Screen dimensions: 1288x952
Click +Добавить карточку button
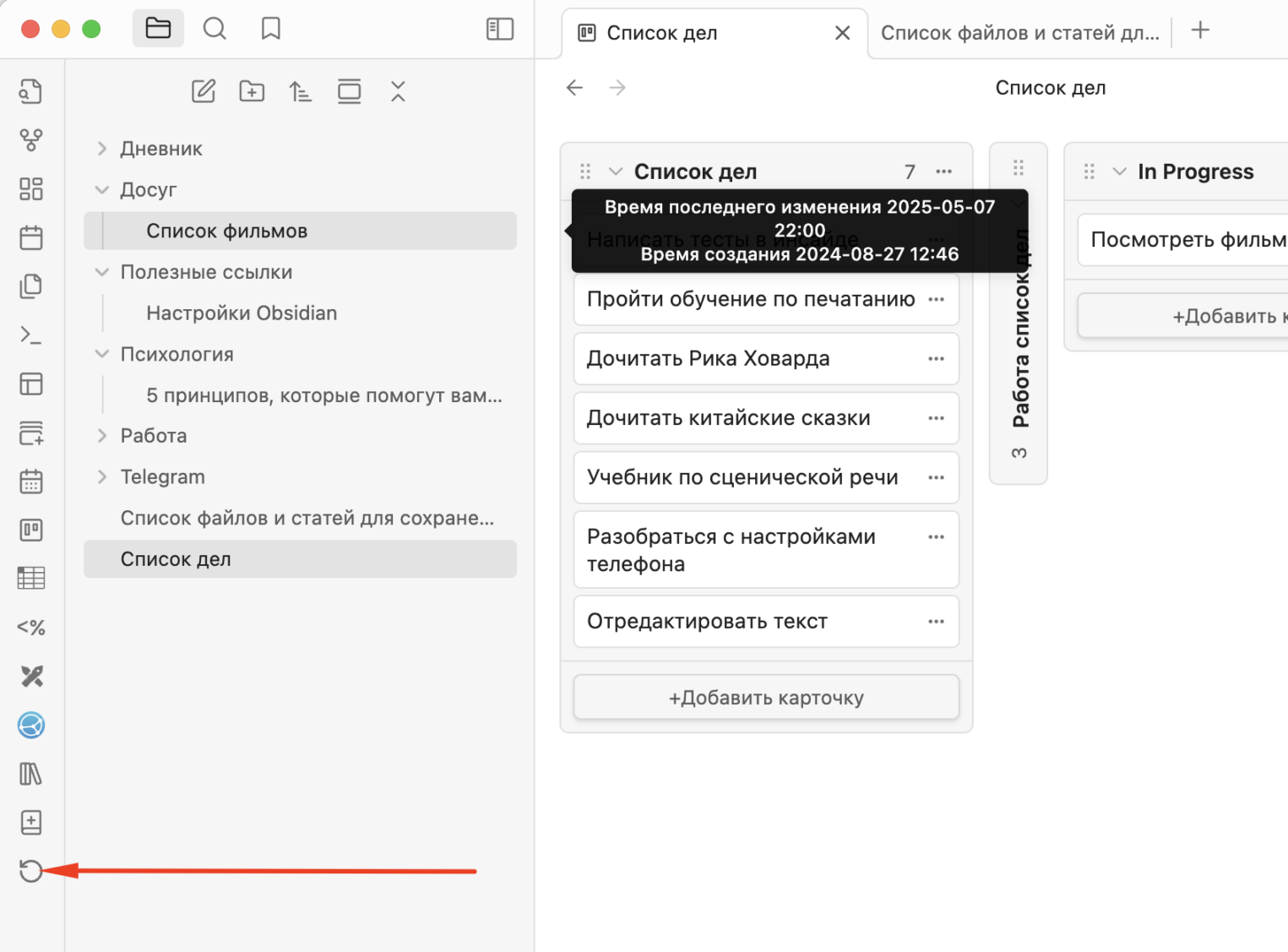coord(766,698)
